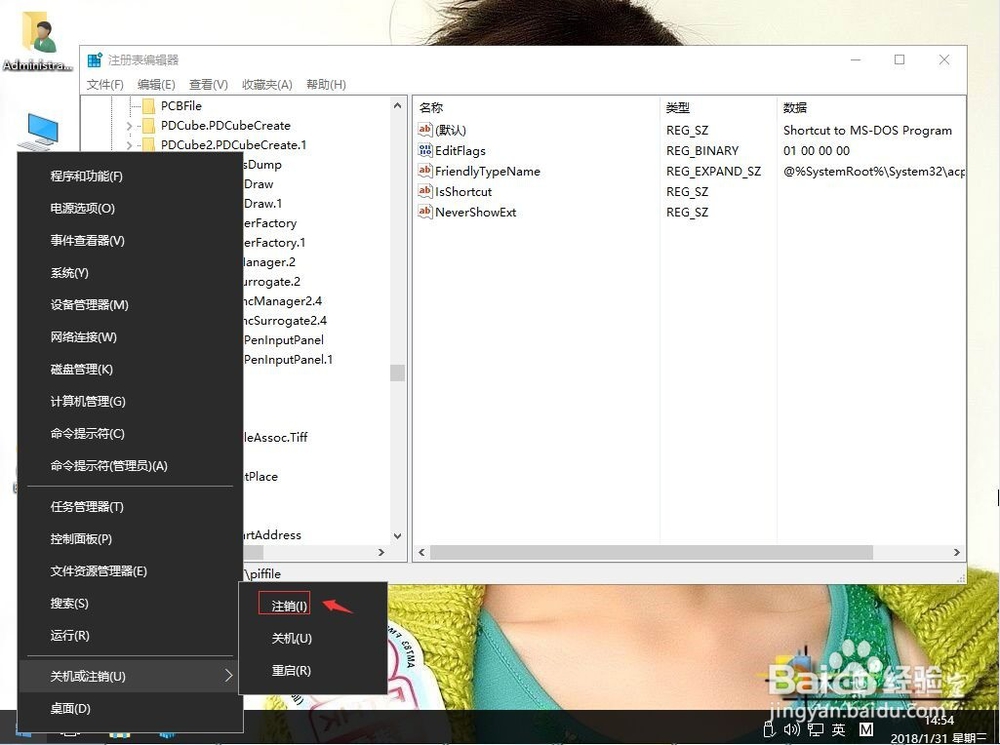Viewport: 1000px width, 745px height.
Task: Click the tree scroll down arrow
Action: [x=397, y=536]
